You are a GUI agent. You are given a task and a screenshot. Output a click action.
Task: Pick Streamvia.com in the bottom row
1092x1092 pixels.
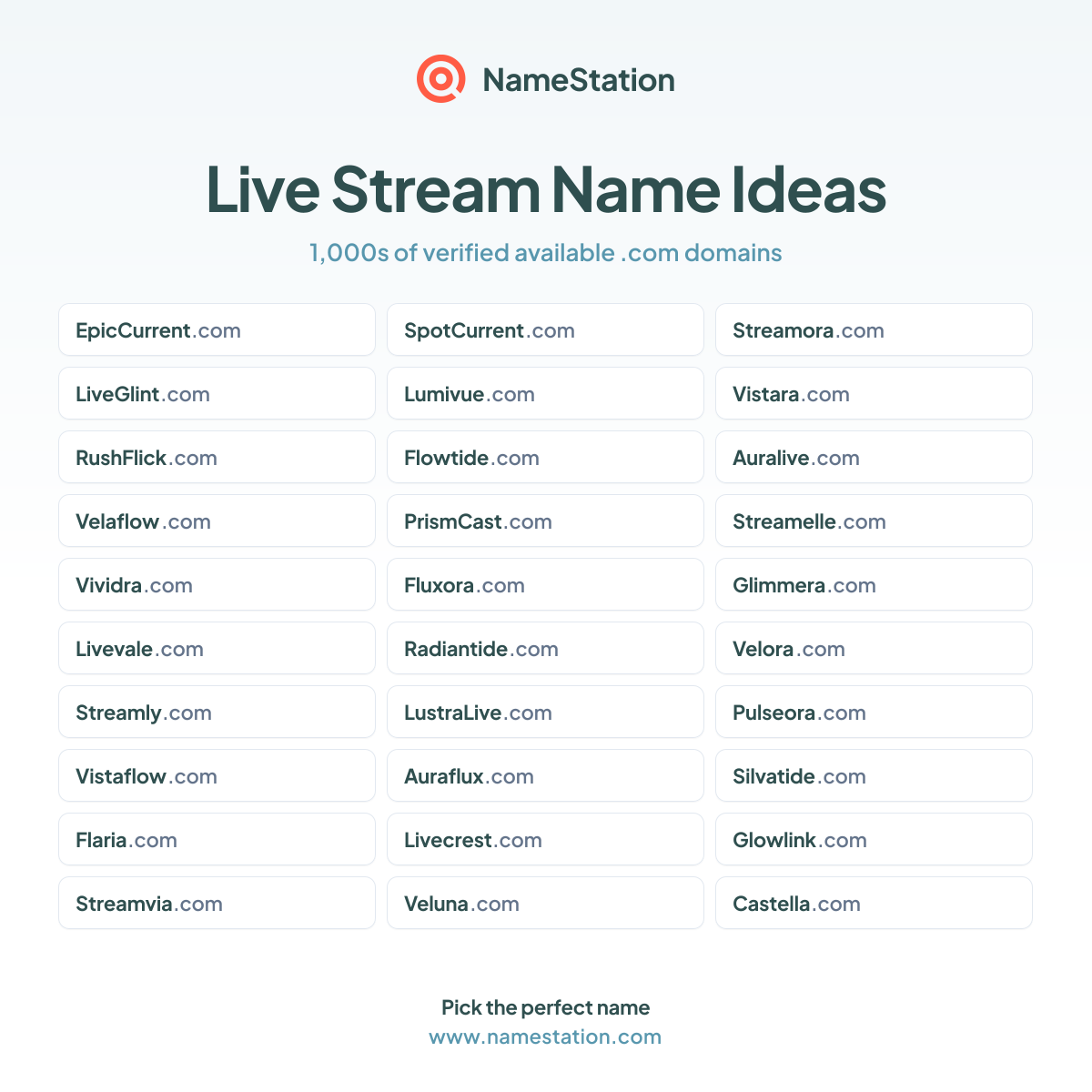click(217, 903)
